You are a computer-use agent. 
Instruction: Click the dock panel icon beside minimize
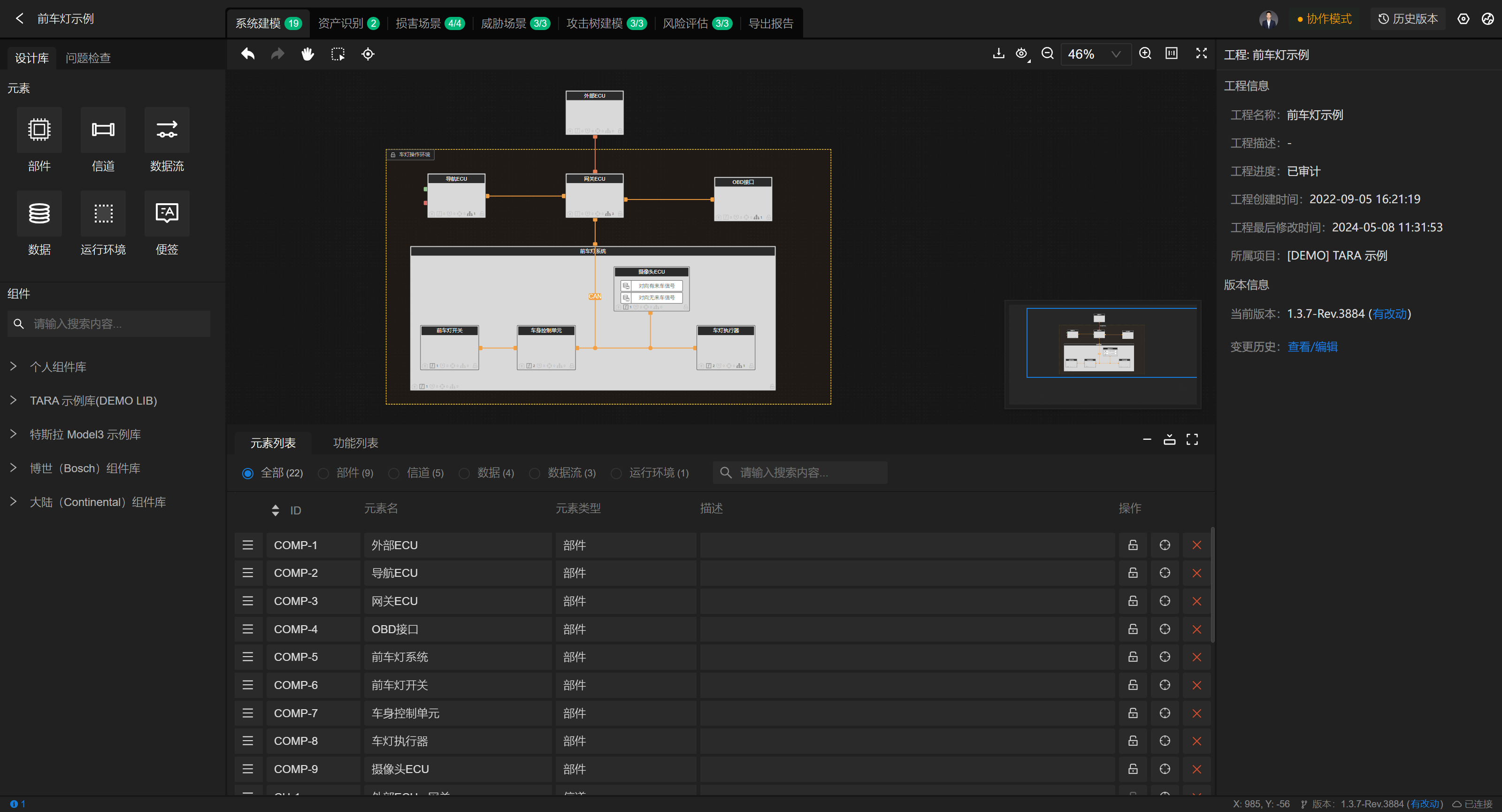[1169, 439]
